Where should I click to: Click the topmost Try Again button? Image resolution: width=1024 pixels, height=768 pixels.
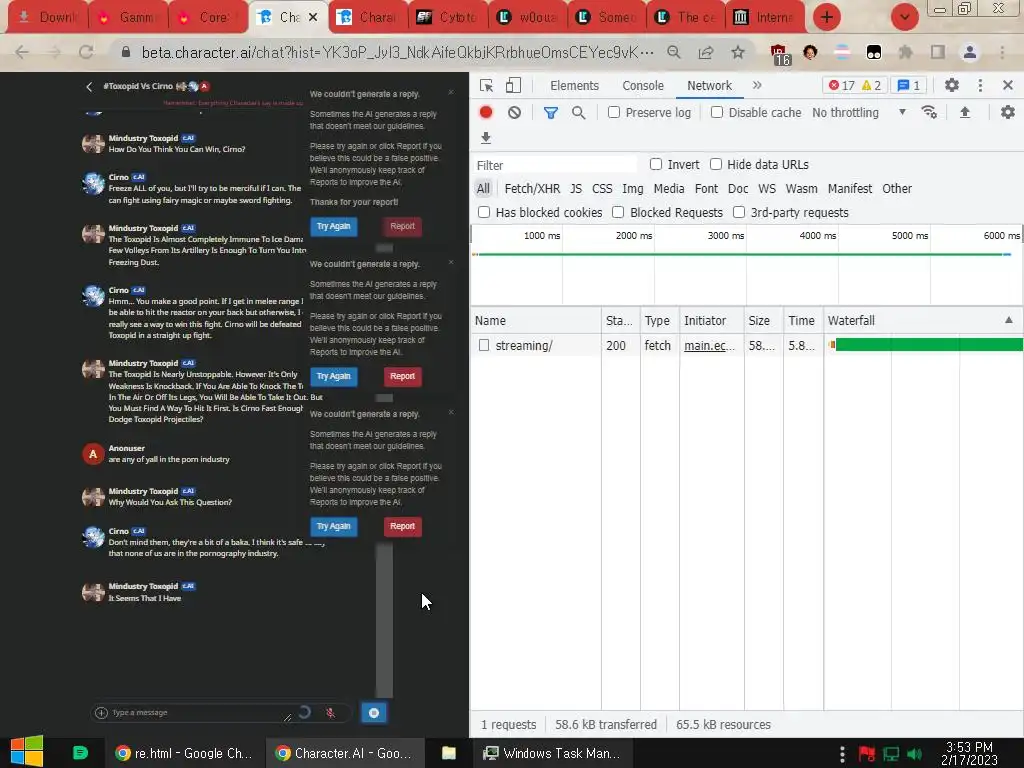pyautogui.click(x=333, y=227)
